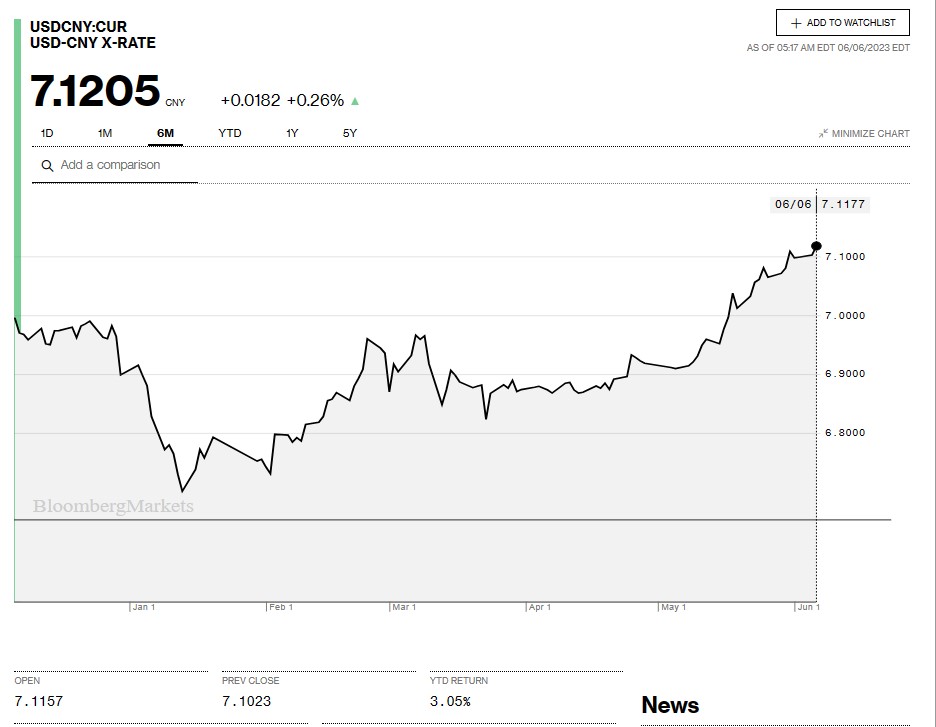Click the MINIMIZE CHART text link
Viewport: 936px width, 727px height.
point(870,134)
